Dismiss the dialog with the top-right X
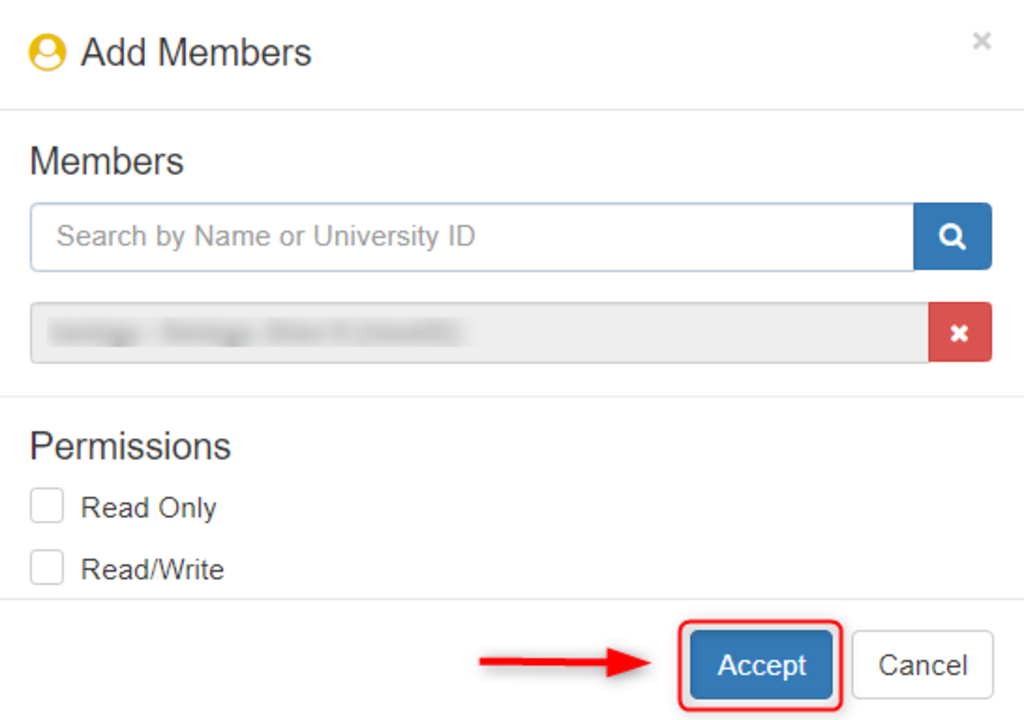 coord(981,41)
